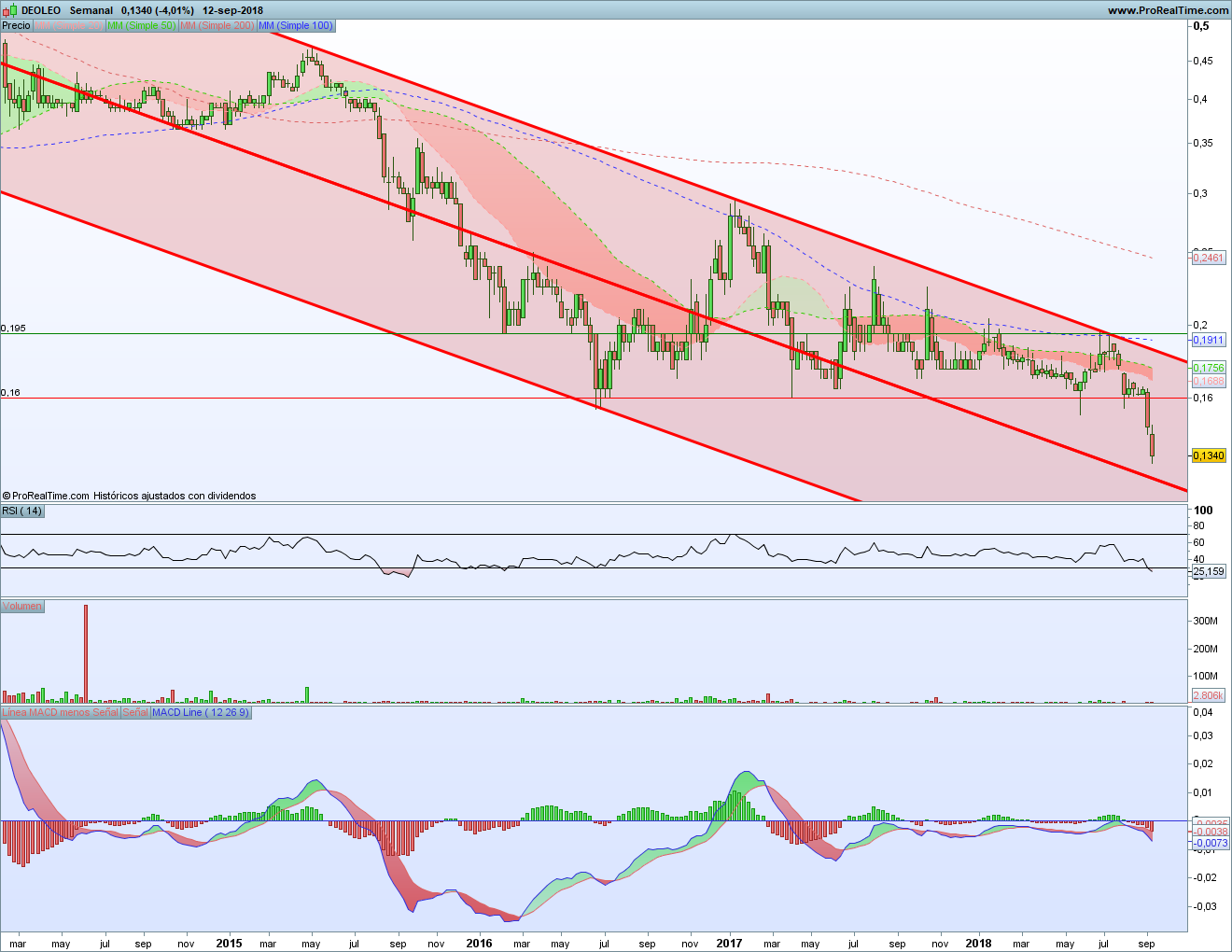This screenshot has height=952, width=1232.
Task: Click the 2017 year marker on timeline
Action: click(x=729, y=943)
